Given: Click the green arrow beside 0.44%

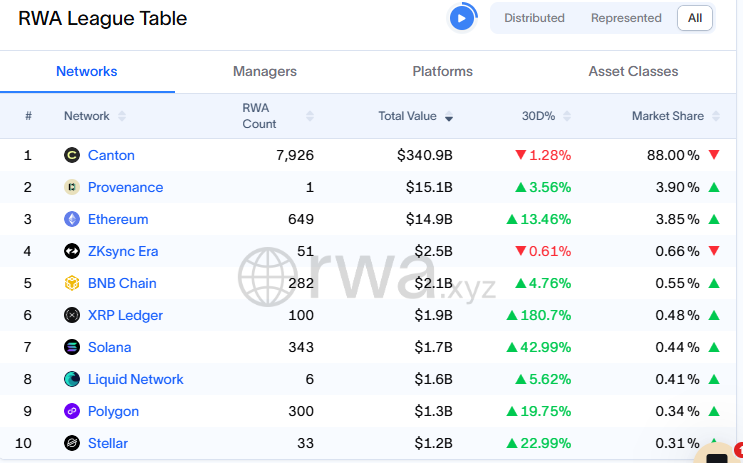Looking at the screenshot, I should coord(714,347).
